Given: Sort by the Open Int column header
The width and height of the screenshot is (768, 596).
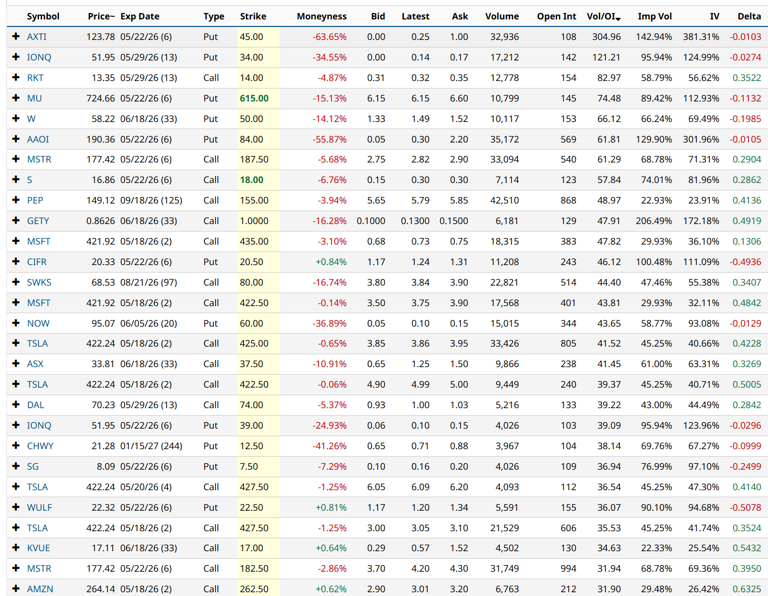Looking at the screenshot, I should pyautogui.click(x=556, y=16).
